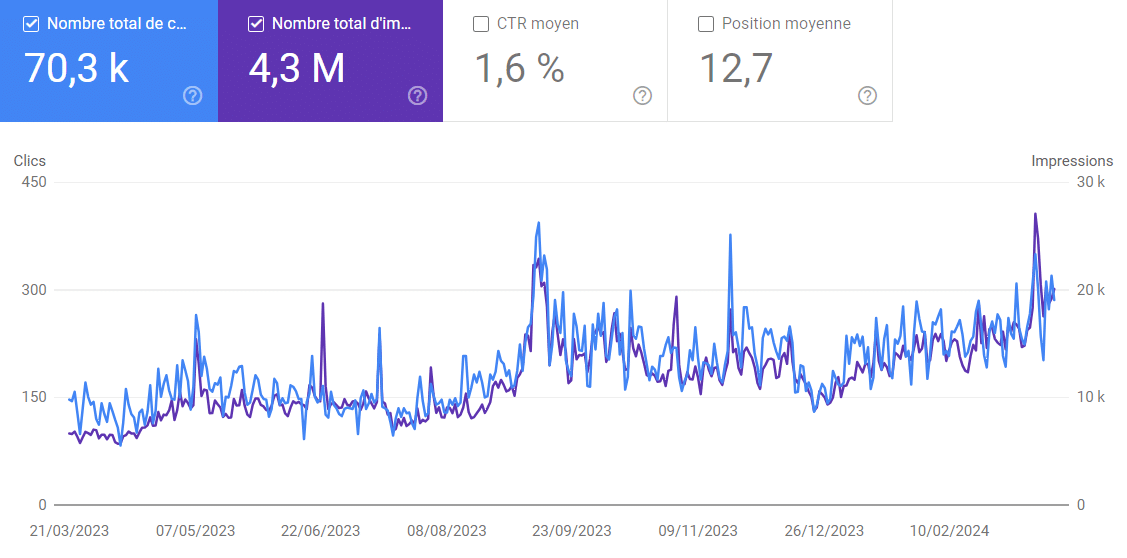
Task: Click the tallest purple impressions peak
Action: click(x=1035, y=215)
